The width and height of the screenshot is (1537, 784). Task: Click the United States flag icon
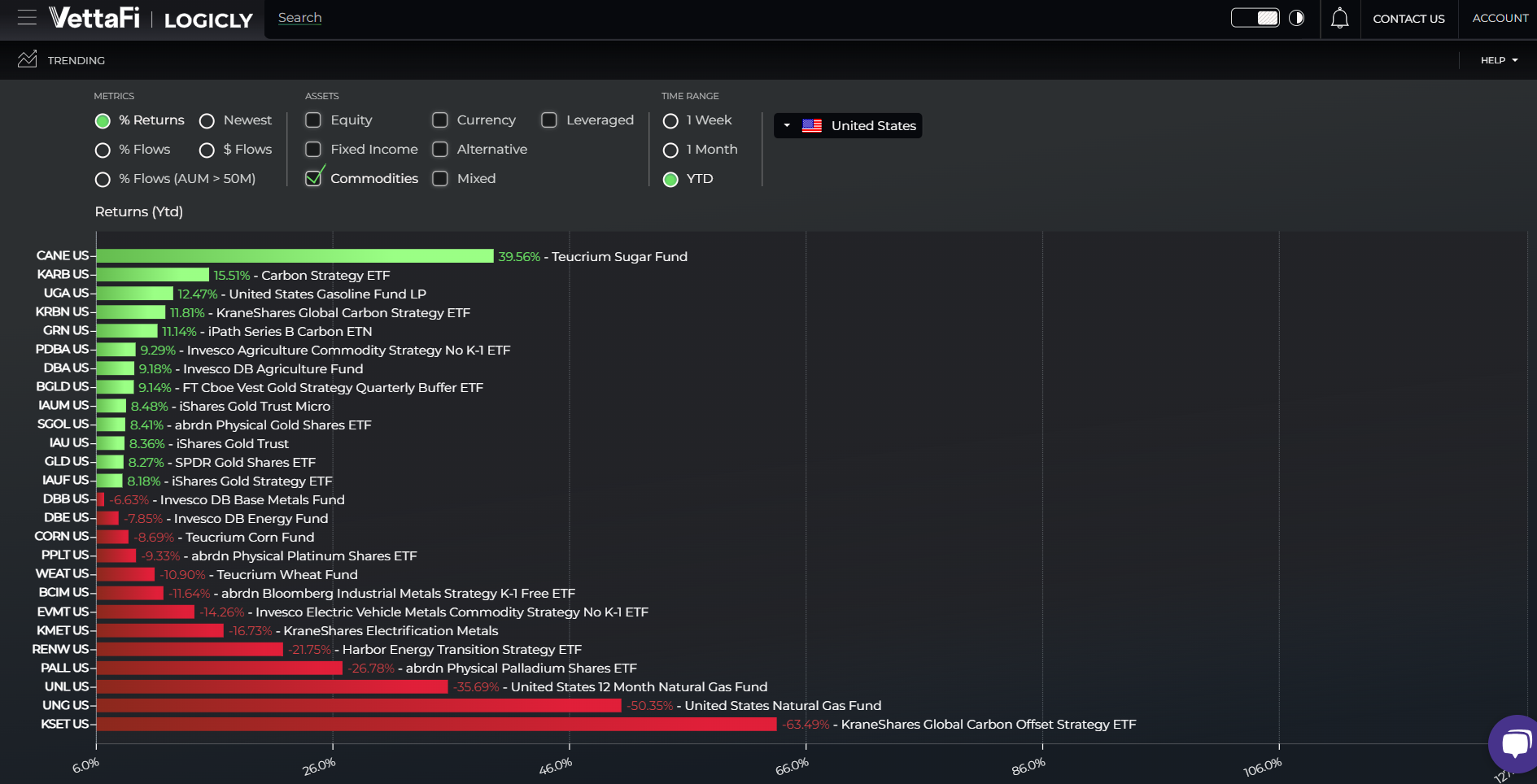click(812, 126)
